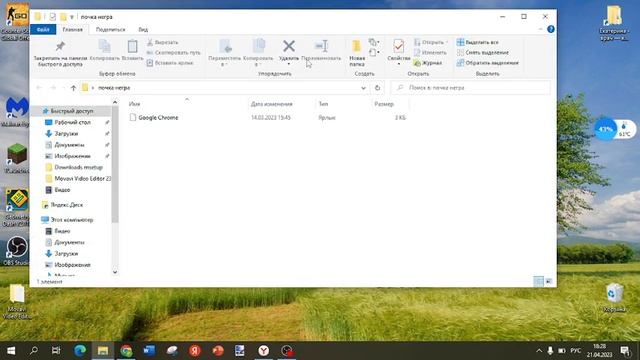The image size is (640, 360).
Task: Choose Скопировать путь (Copy path) command
Action: [173, 53]
